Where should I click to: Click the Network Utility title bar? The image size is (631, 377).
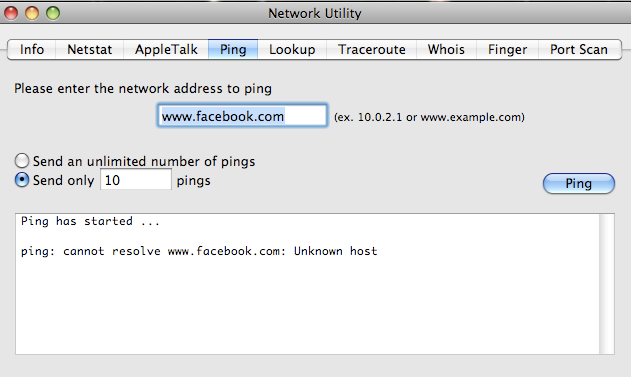pyautogui.click(x=315, y=13)
